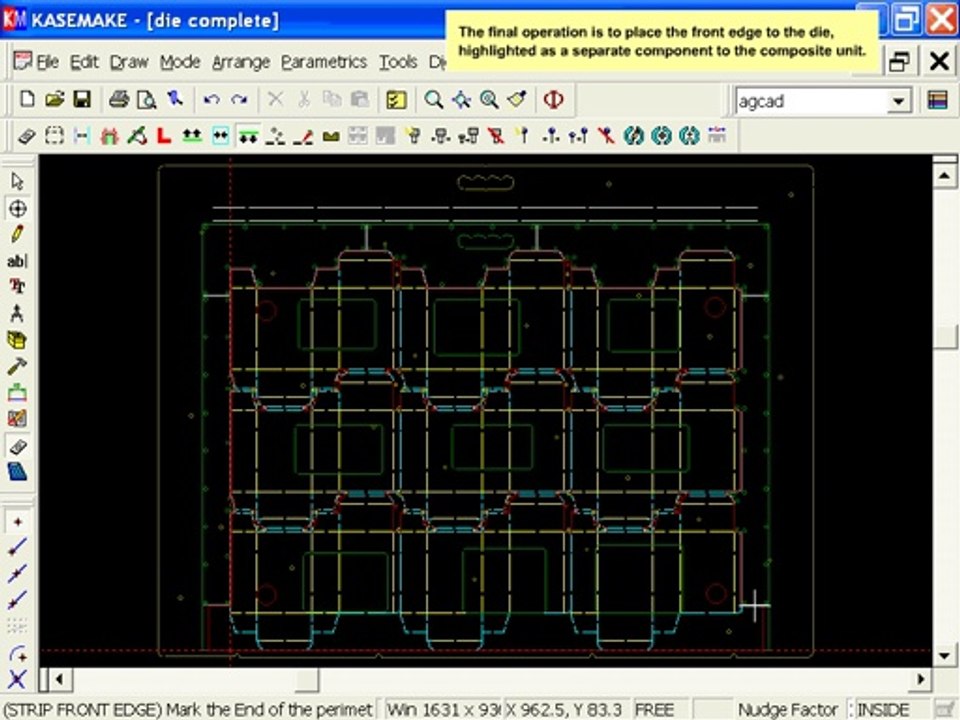Screen dimensions: 960x720
Task: Click the '(STRIP FRONT EDGE) Mark the End' prompt
Action: click(x=188, y=710)
